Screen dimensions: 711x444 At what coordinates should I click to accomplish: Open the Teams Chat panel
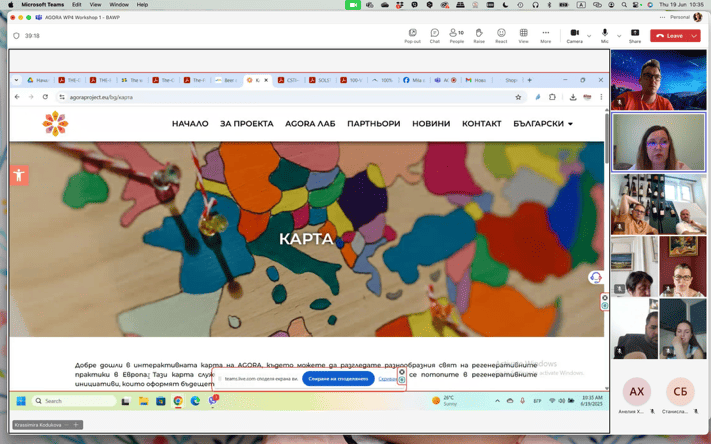tap(434, 35)
